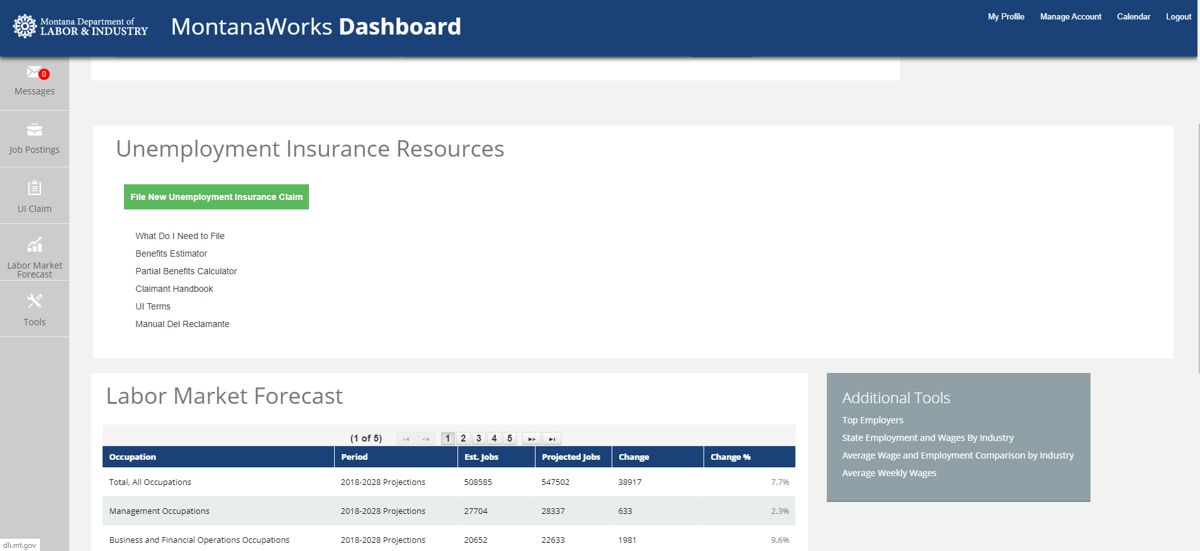The image size is (1200, 551).
Task: Click the 28337 projected jobs cell
Action: (554, 511)
